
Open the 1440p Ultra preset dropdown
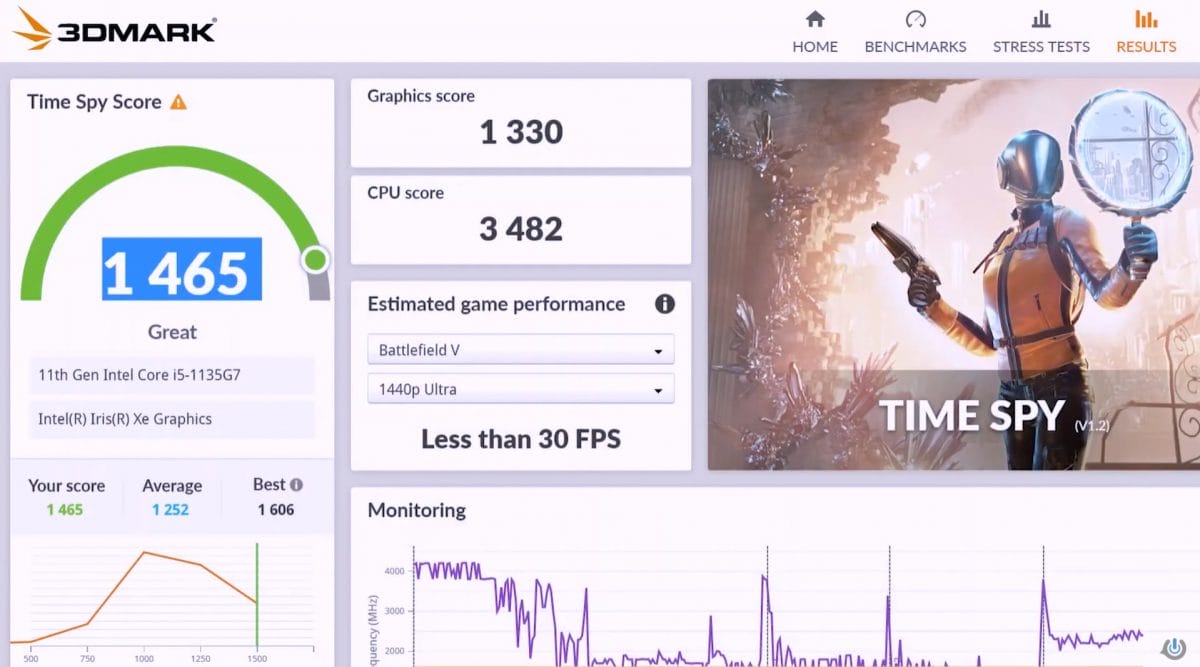tap(520, 389)
